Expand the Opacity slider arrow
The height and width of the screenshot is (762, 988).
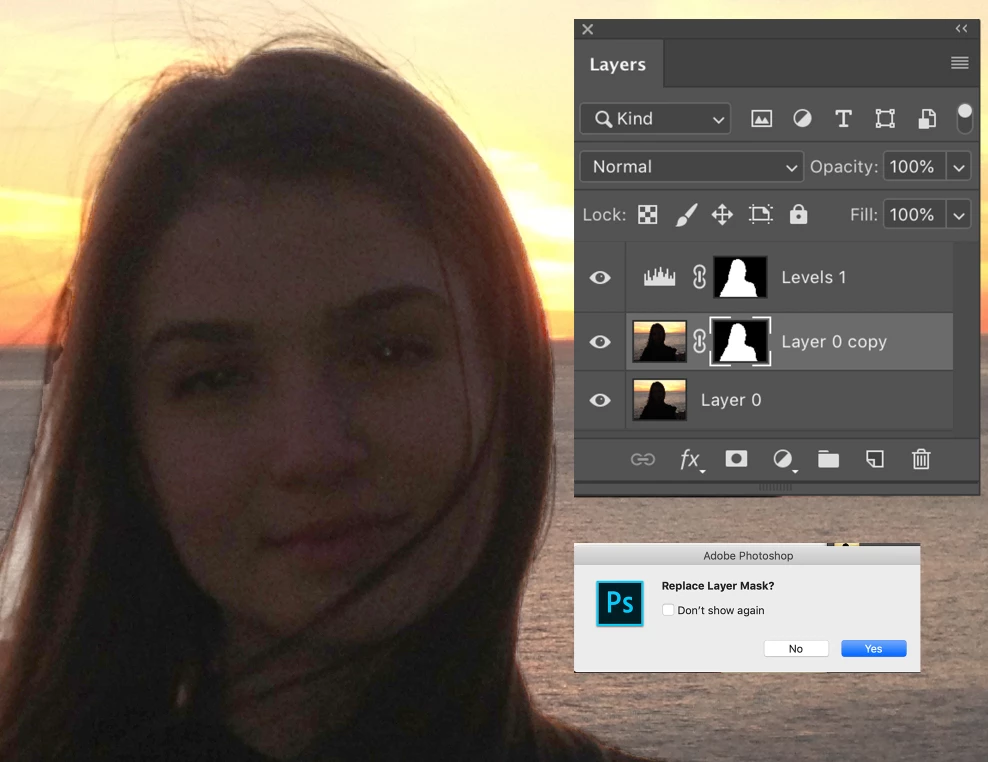coord(958,167)
